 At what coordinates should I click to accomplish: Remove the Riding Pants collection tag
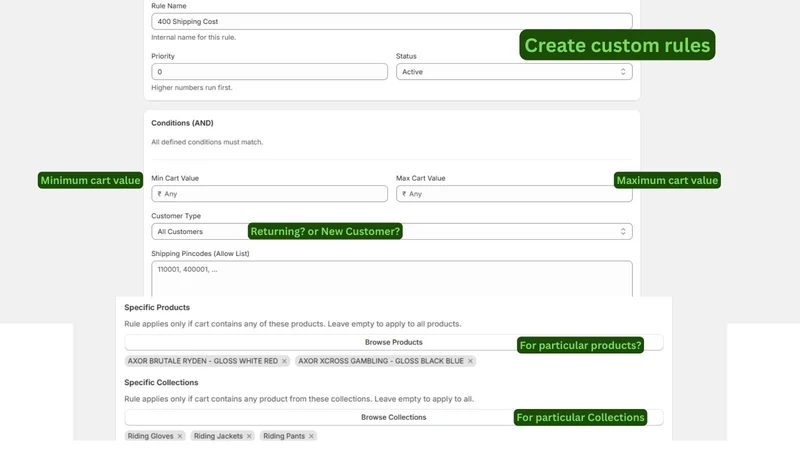tap(311, 436)
